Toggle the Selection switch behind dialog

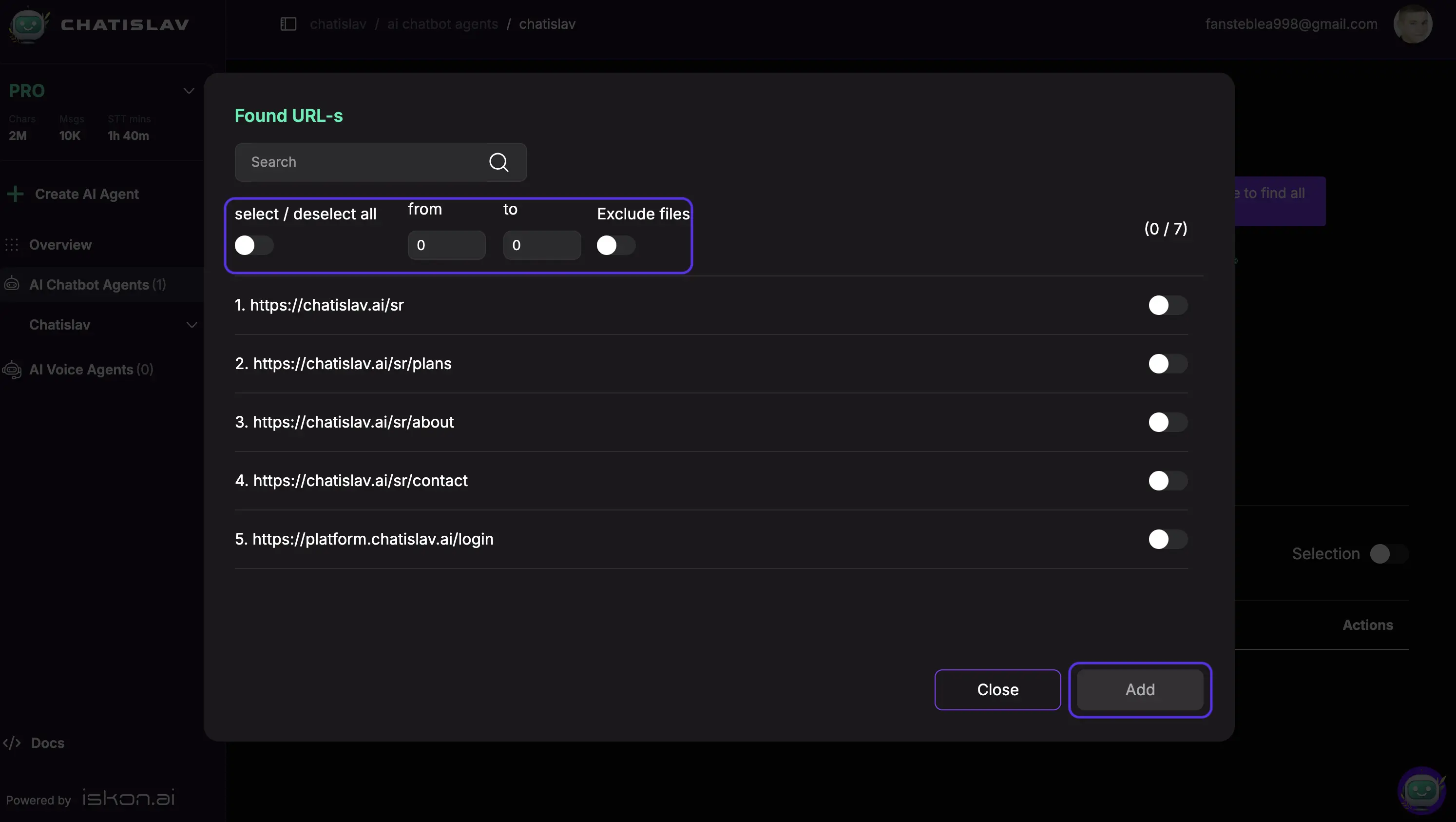tap(1389, 554)
